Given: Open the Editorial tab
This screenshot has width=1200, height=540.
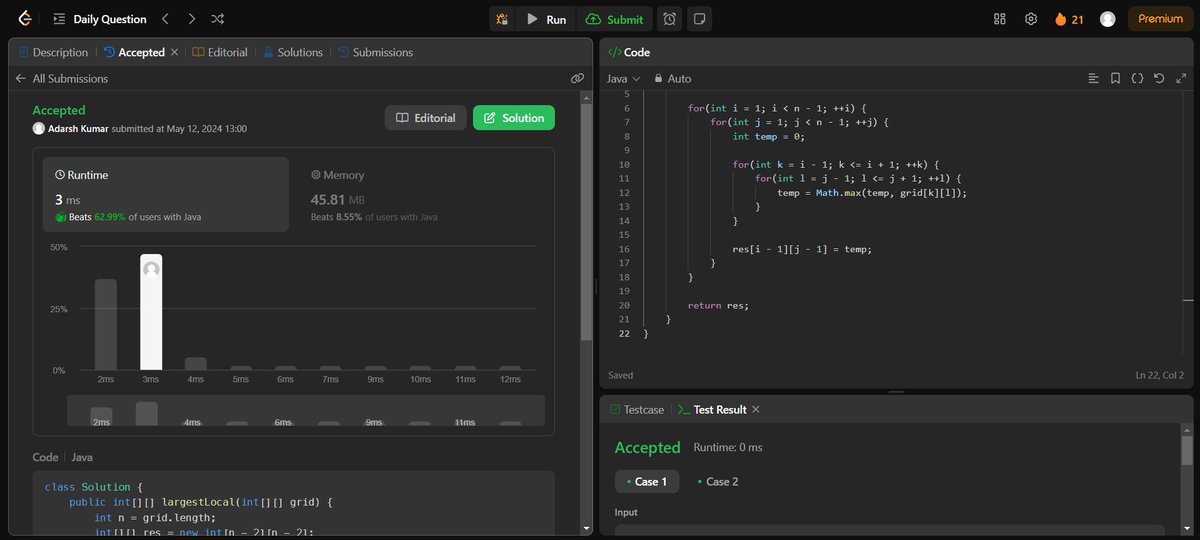Looking at the screenshot, I should [220, 52].
